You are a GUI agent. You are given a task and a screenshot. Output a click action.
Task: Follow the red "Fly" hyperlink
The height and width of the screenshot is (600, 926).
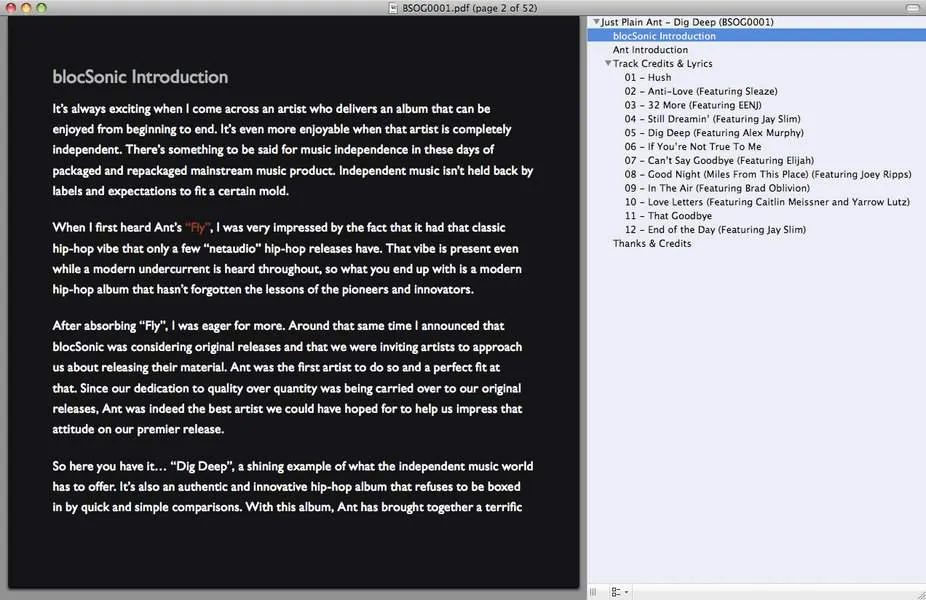pos(198,227)
